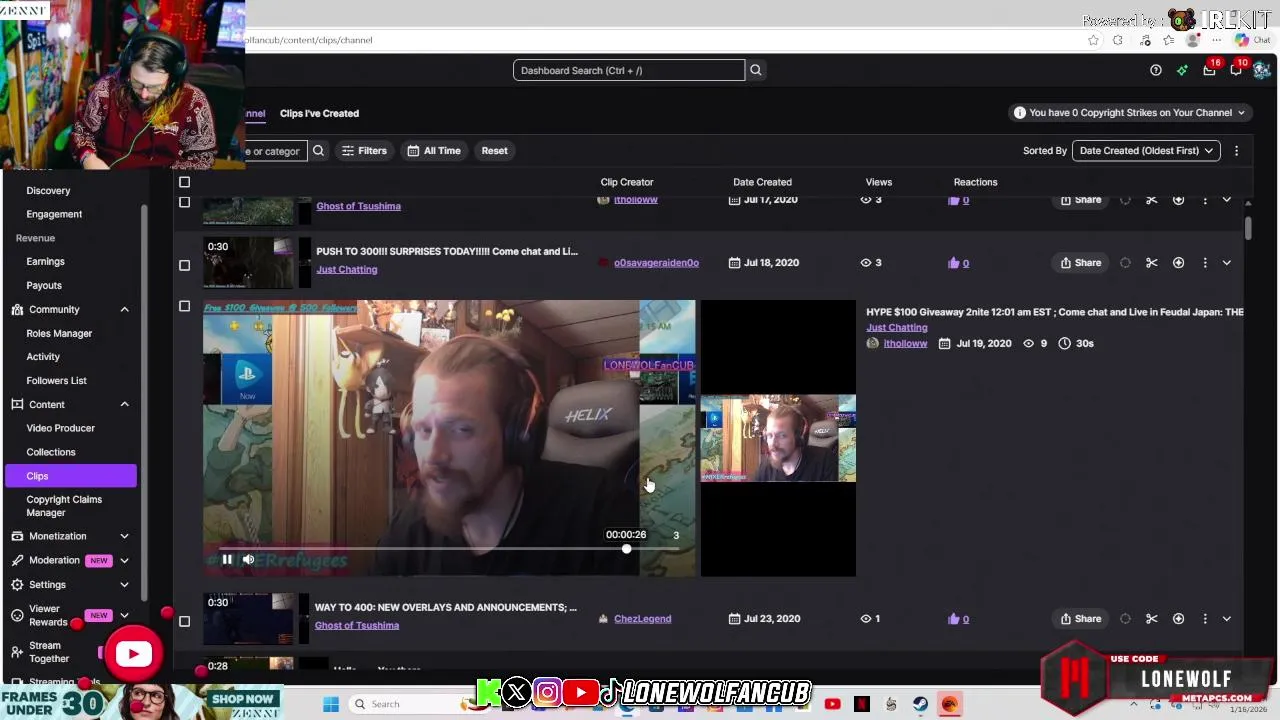
Task: Open Collections in the sidebar
Action: pyautogui.click(x=51, y=452)
